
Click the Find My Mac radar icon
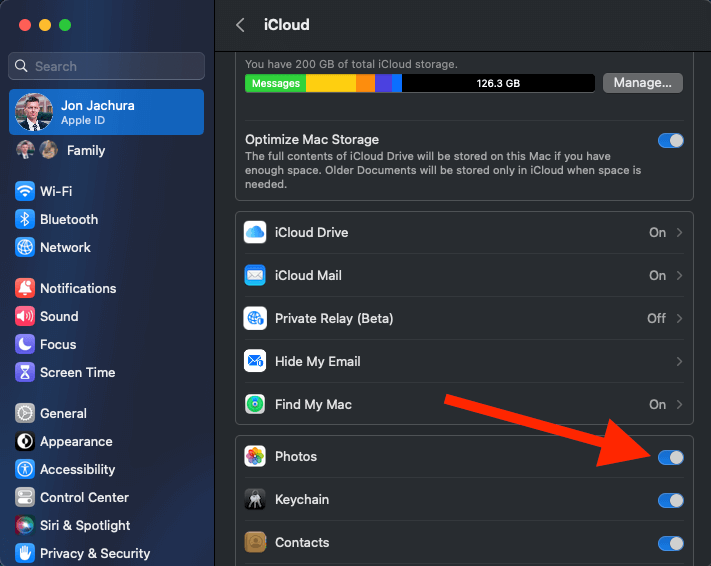point(255,404)
